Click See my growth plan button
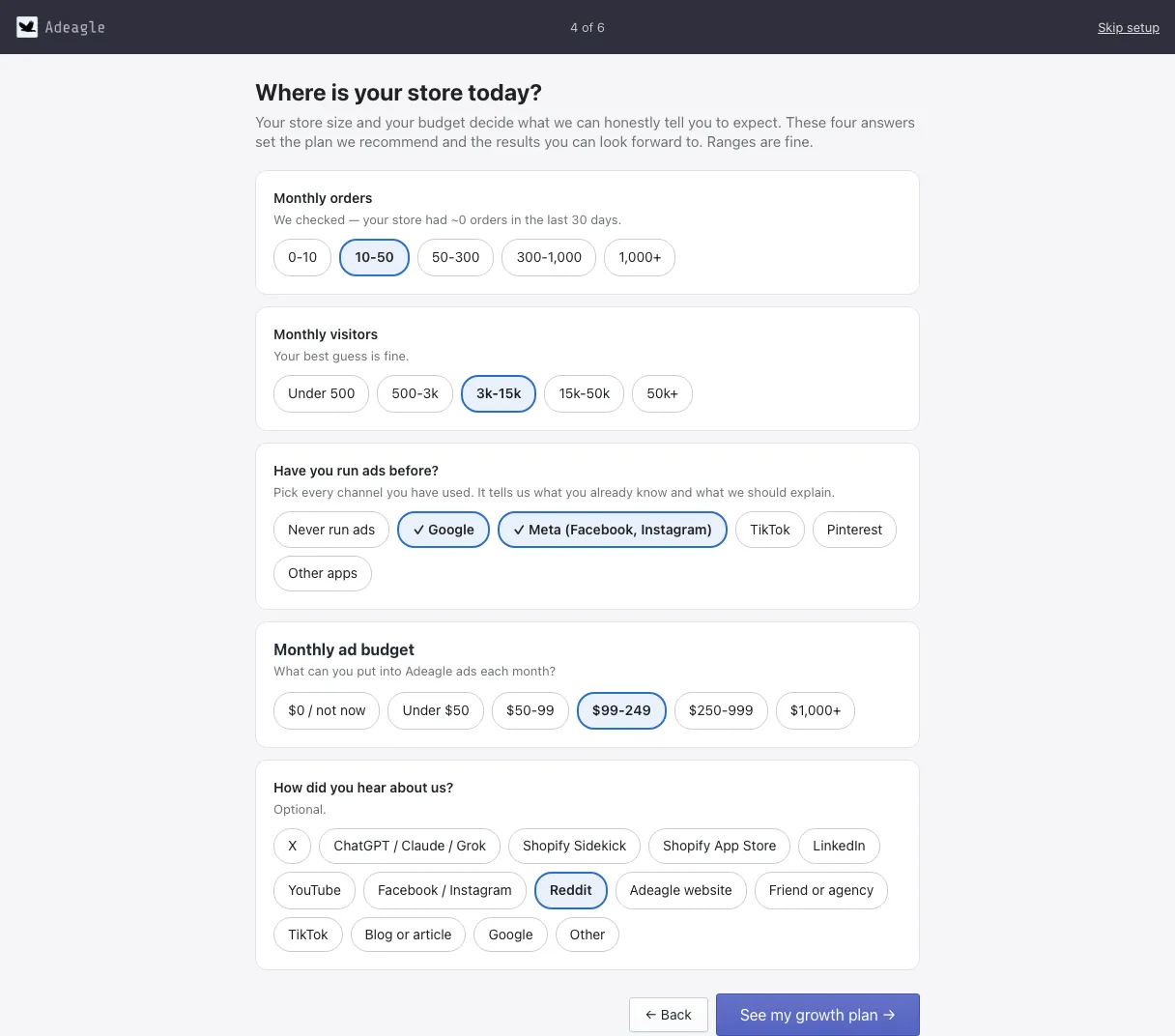 817,1015
